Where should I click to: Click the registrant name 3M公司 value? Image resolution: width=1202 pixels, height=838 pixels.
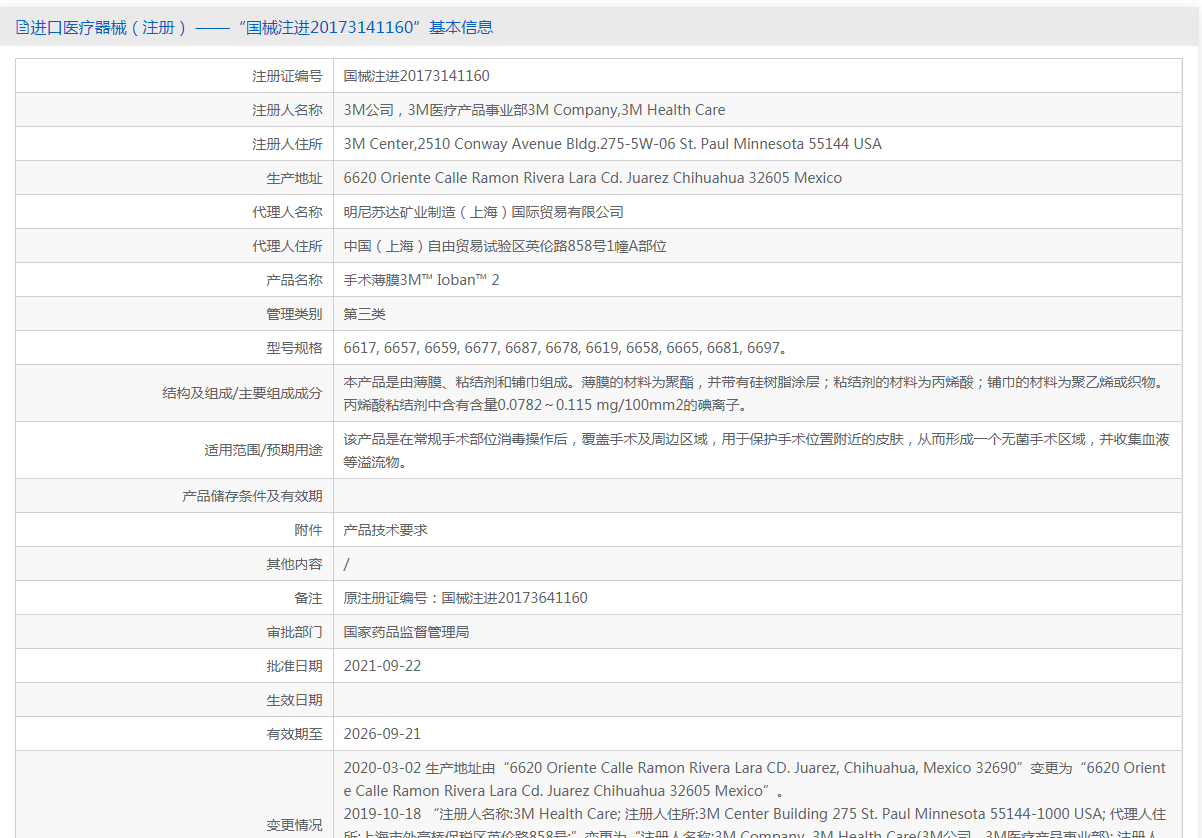point(535,110)
